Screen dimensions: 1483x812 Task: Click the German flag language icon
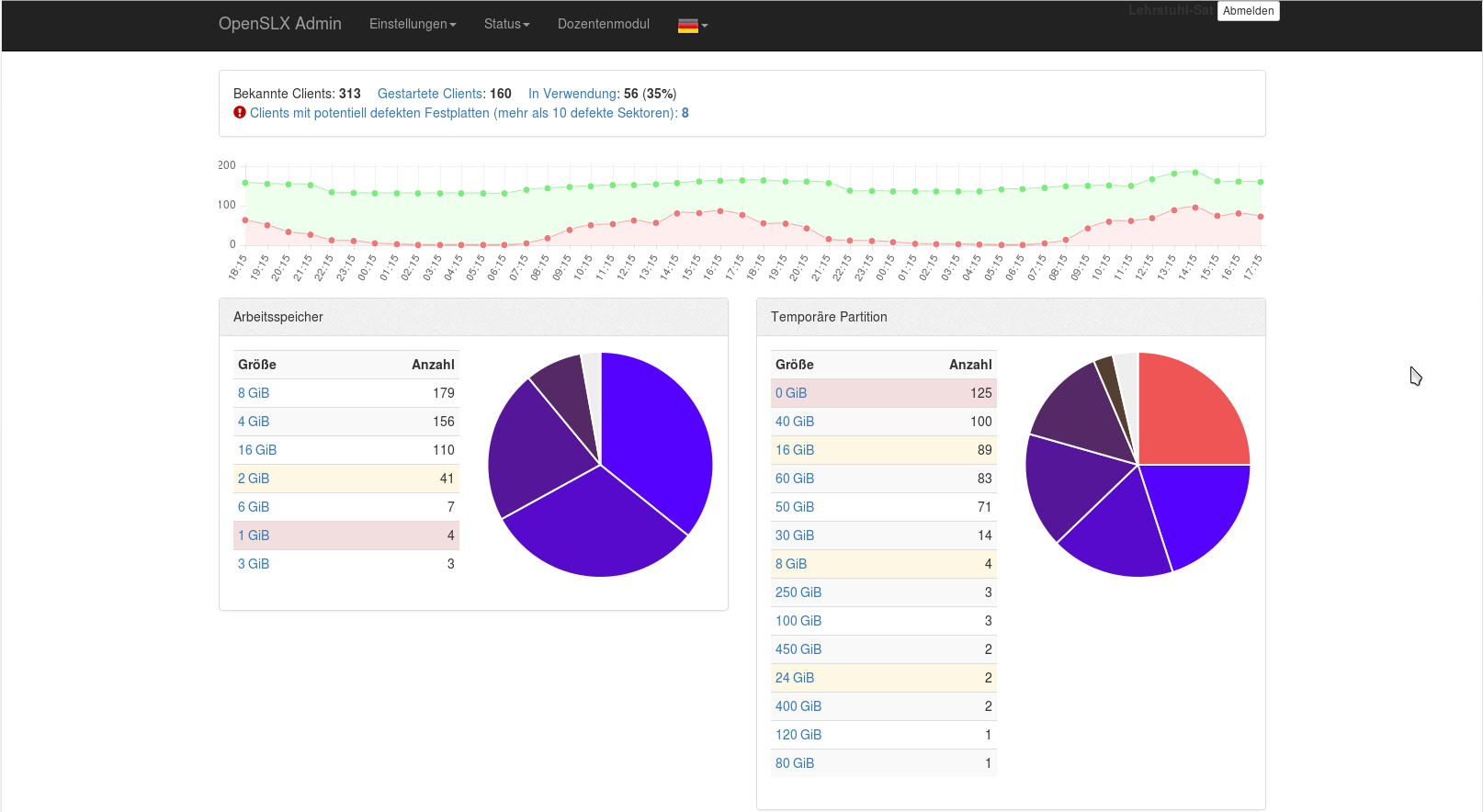tap(687, 26)
